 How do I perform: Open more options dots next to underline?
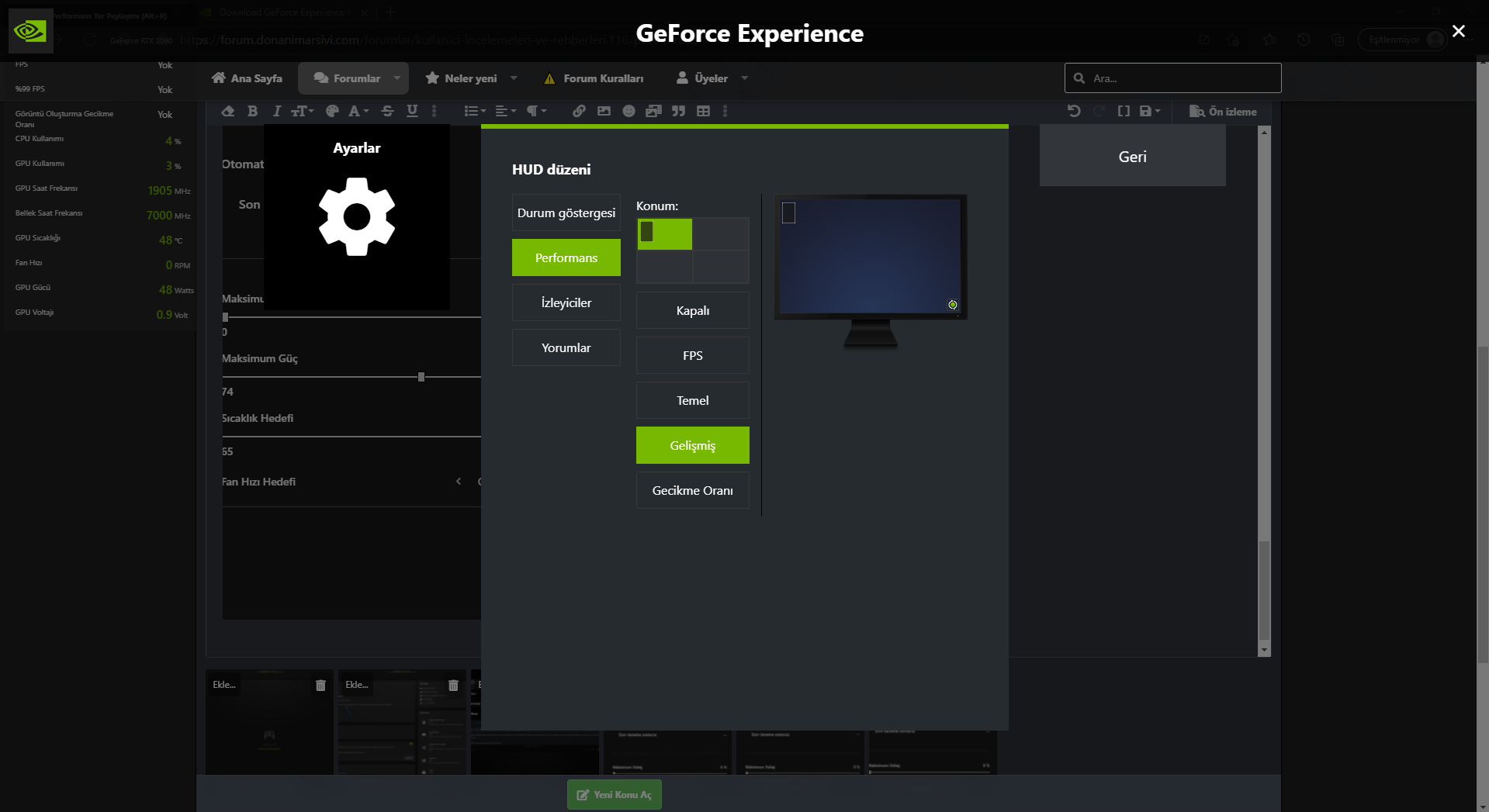[x=434, y=111]
